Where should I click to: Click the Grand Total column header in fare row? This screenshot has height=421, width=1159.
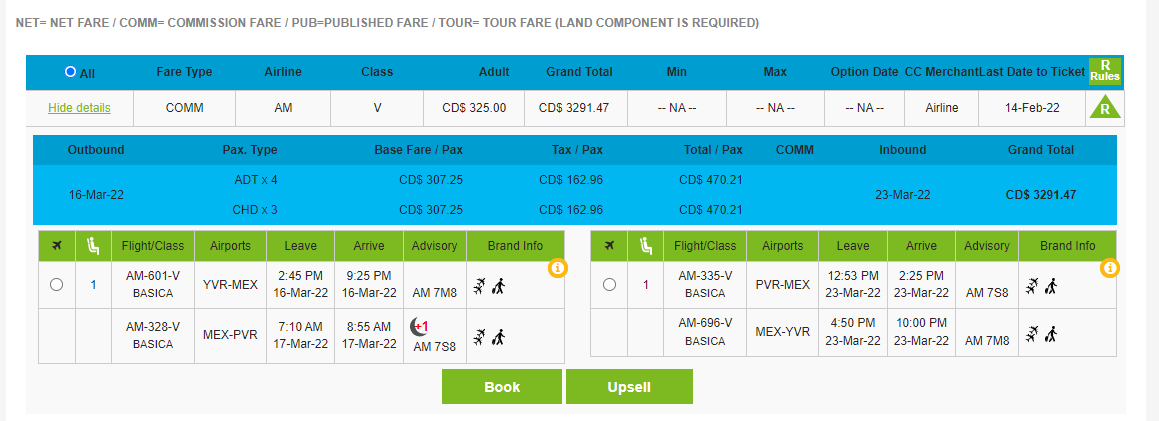coord(579,72)
